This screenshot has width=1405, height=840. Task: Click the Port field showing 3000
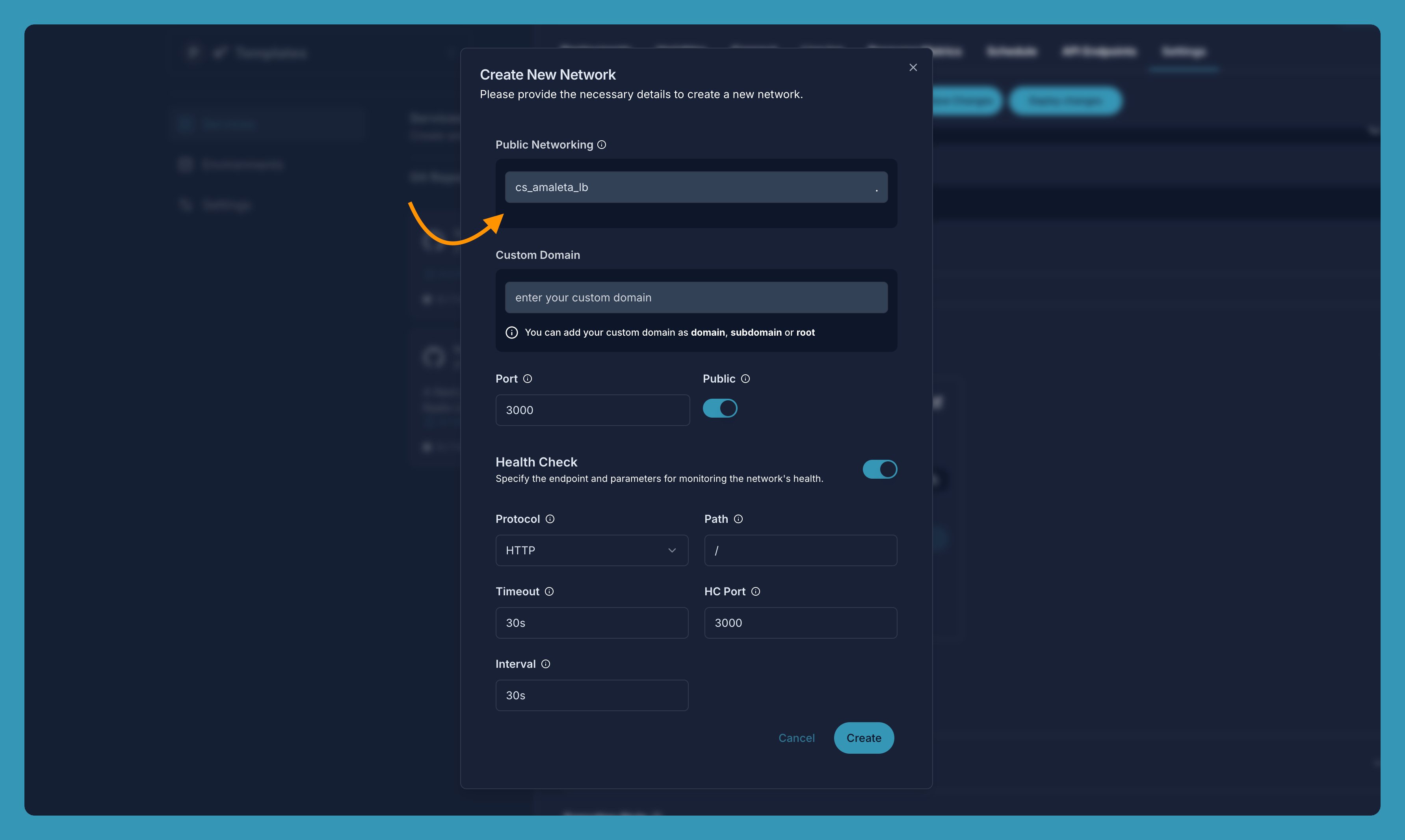coord(593,411)
